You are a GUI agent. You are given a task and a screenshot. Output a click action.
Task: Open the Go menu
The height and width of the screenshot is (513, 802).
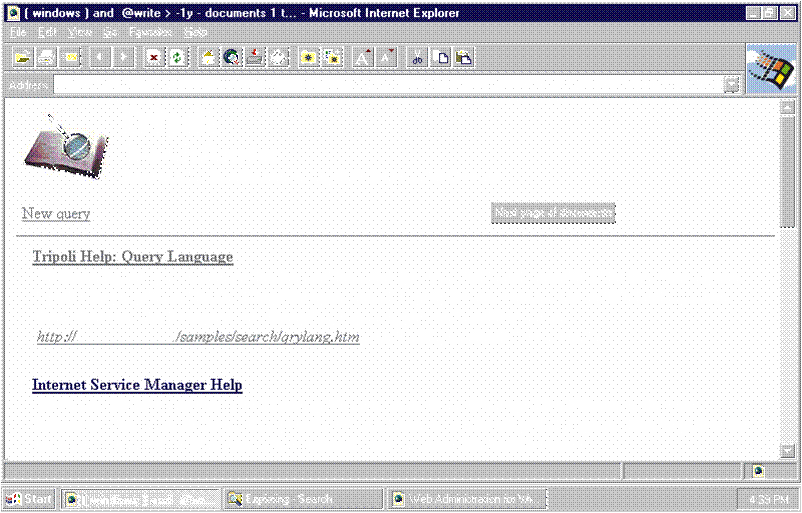(110, 32)
